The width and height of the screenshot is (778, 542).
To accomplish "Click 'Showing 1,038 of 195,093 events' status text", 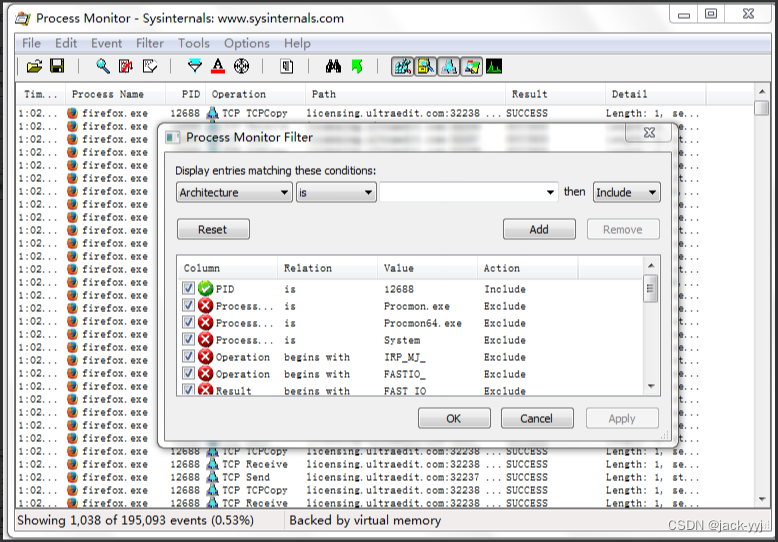I will point(135,520).
